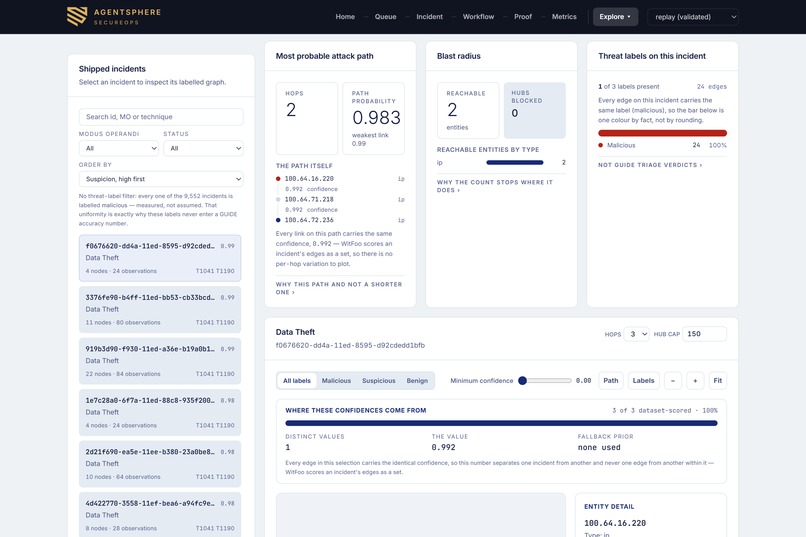This screenshot has height=537, width=806.
Task: Click the Minimum confidence slider handle
Action: pos(522,381)
